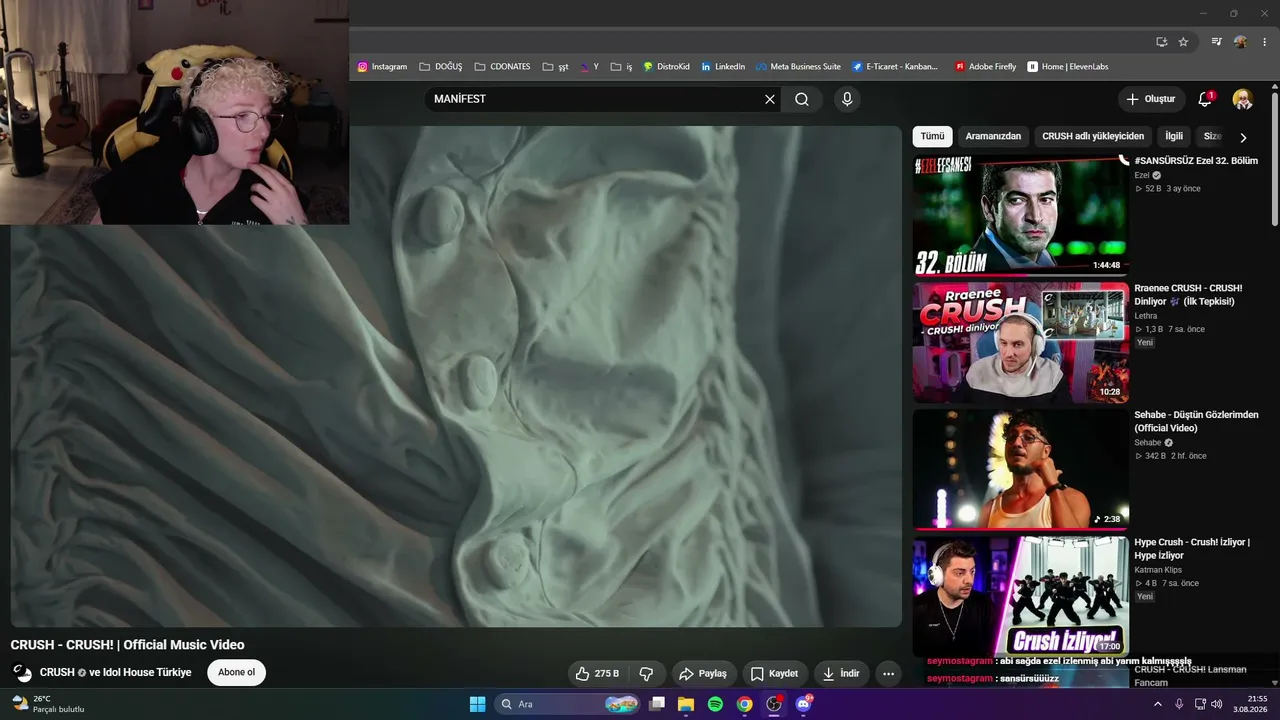This screenshot has height=720, width=1280.
Task: Open the E-Ticaret Kanban bookmark
Action: [896, 67]
